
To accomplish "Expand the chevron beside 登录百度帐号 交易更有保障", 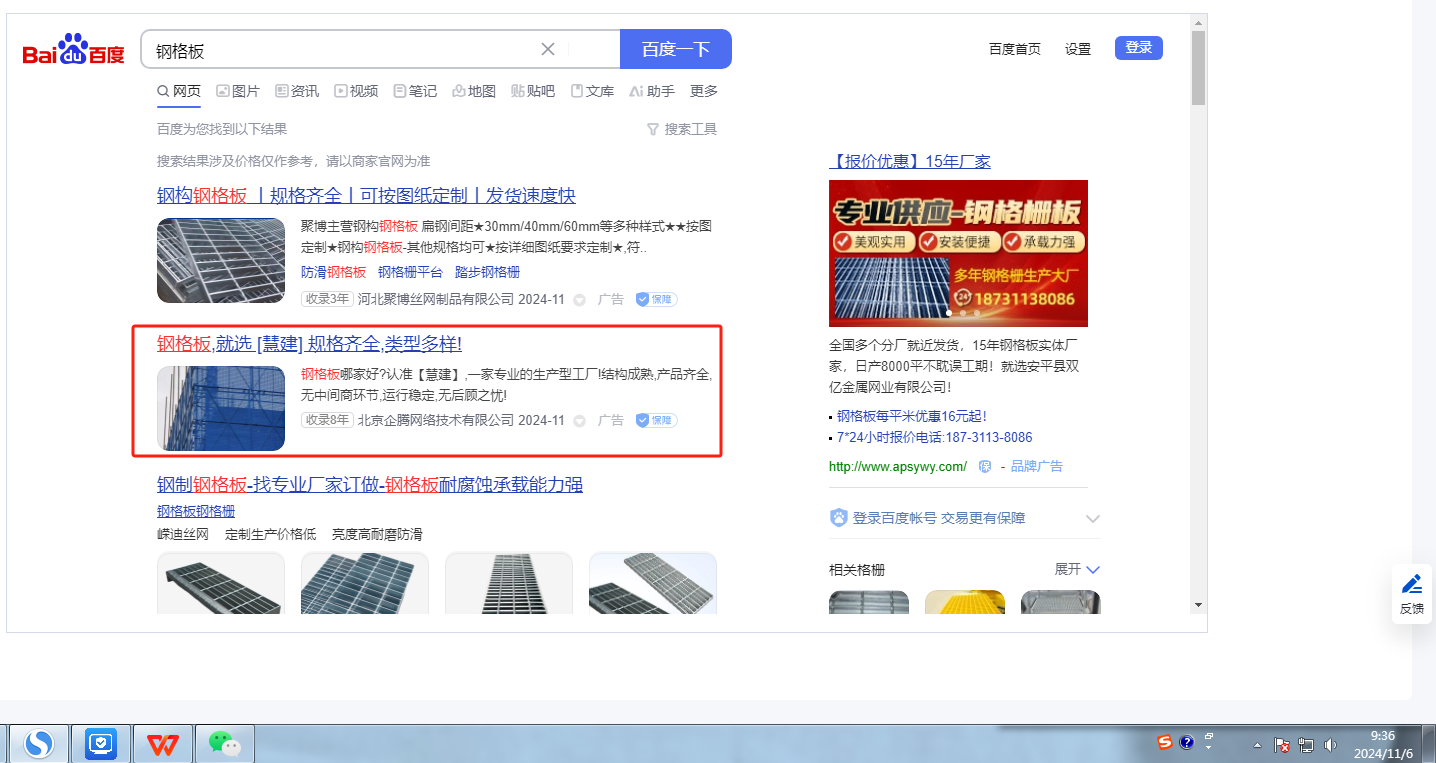I will click(1093, 519).
